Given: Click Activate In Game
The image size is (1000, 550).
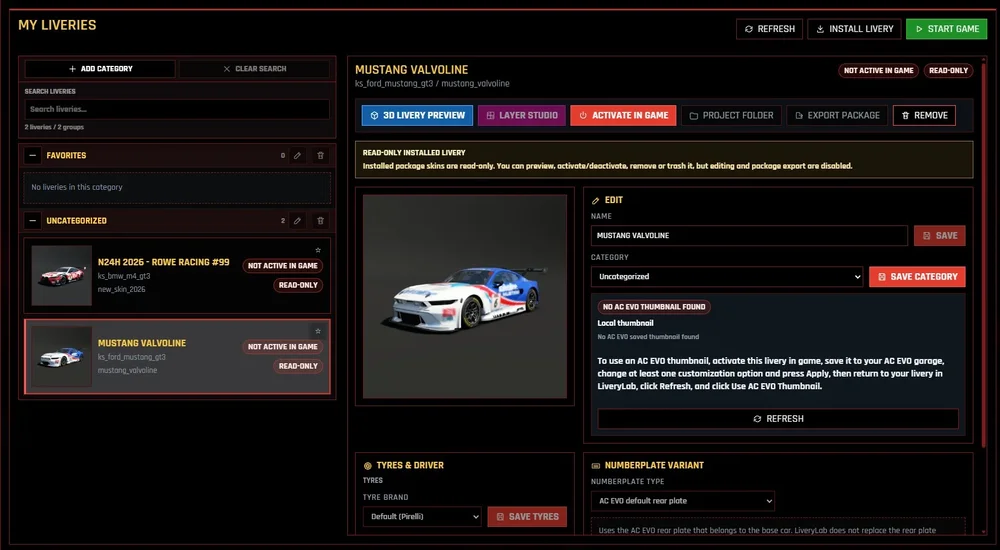Looking at the screenshot, I should (x=623, y=115).
